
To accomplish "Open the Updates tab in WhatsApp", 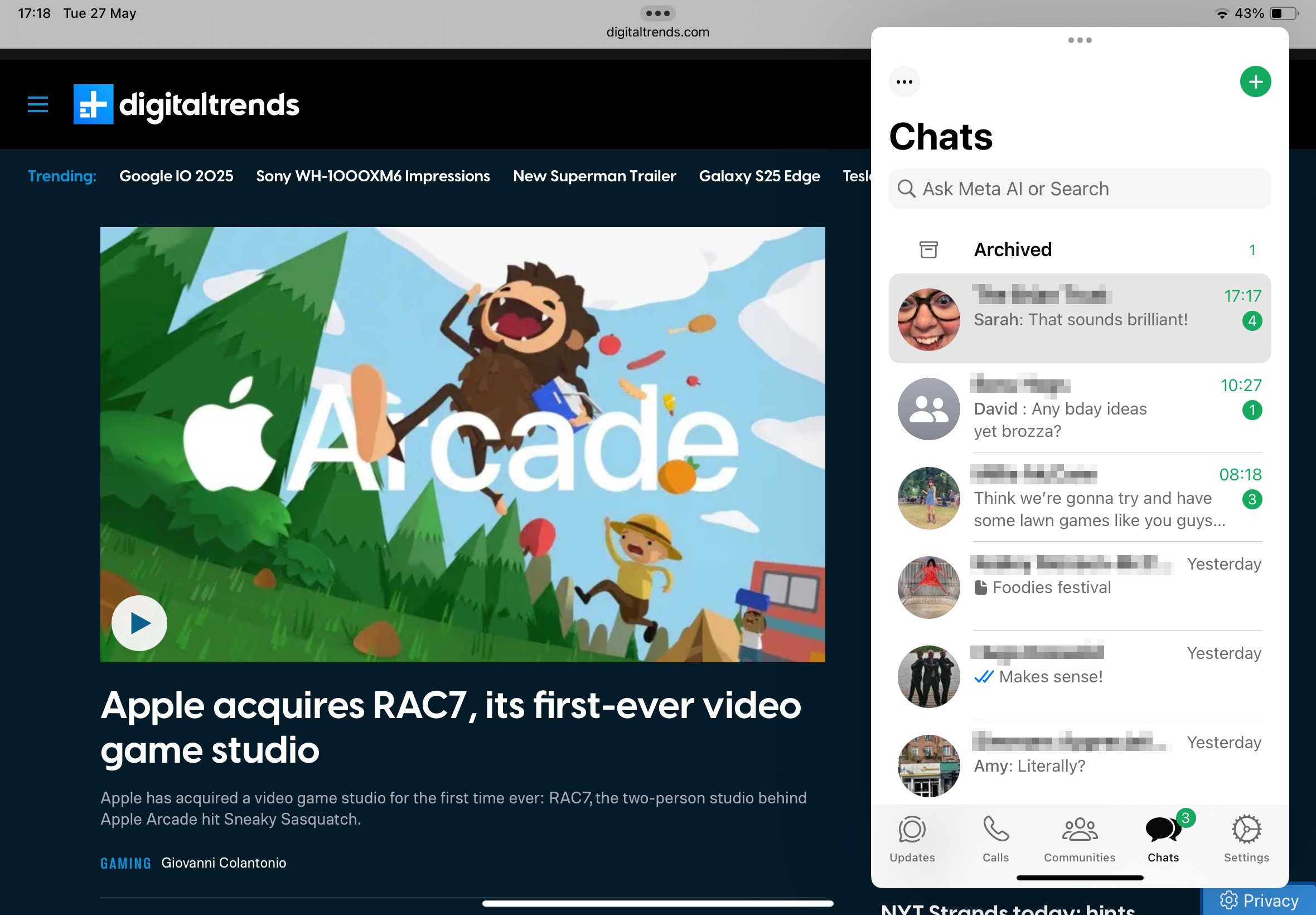I will [912, 839].
